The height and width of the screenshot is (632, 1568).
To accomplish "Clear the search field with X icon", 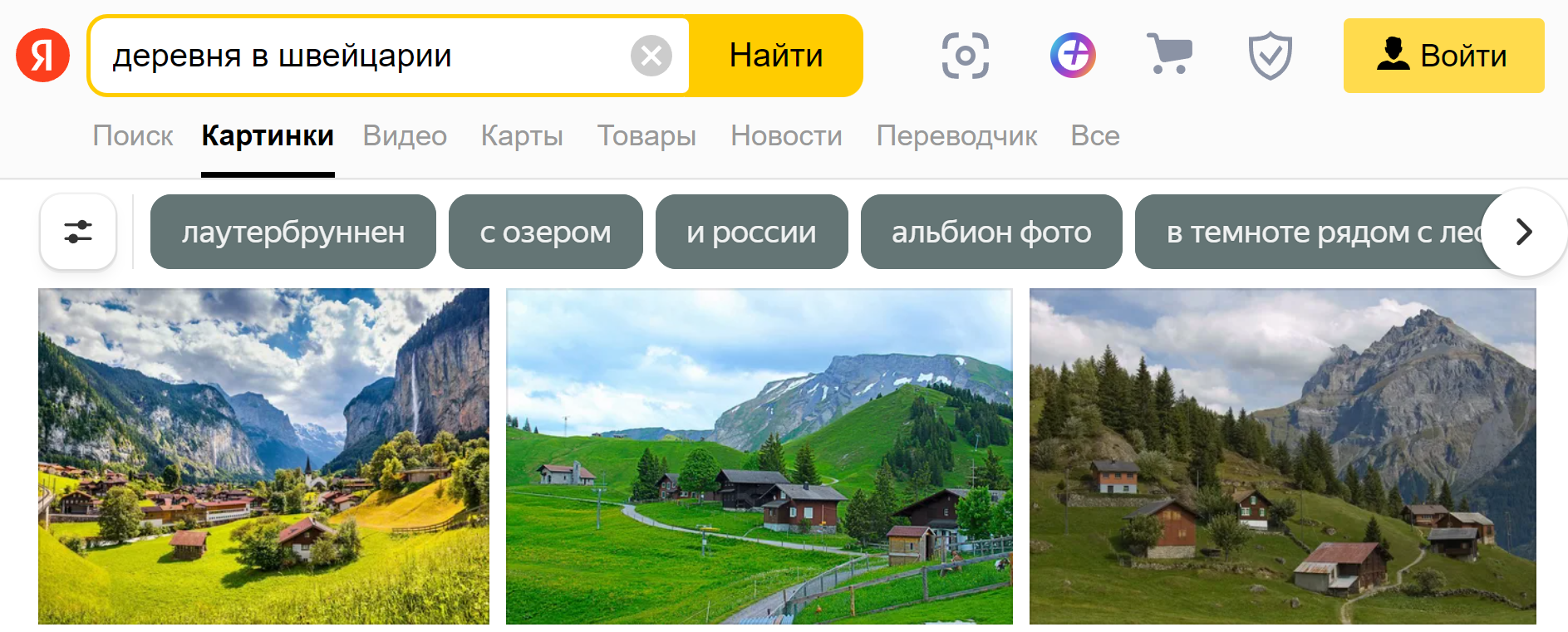I will 651,56.
